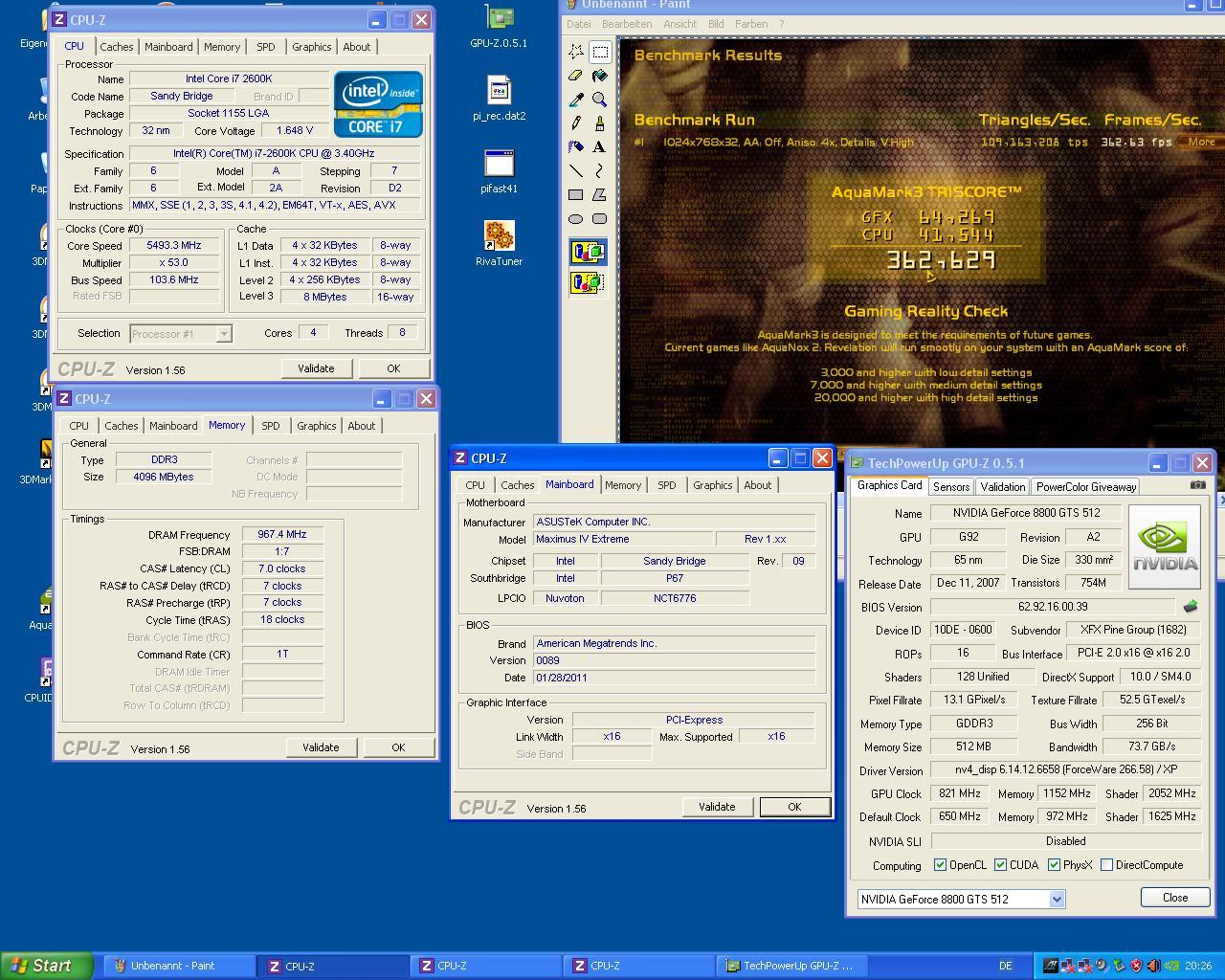This screenshot has width=1225, height=980.
Task: Click the Core Voltage value 1.648 V
Action: pos(293,131)
